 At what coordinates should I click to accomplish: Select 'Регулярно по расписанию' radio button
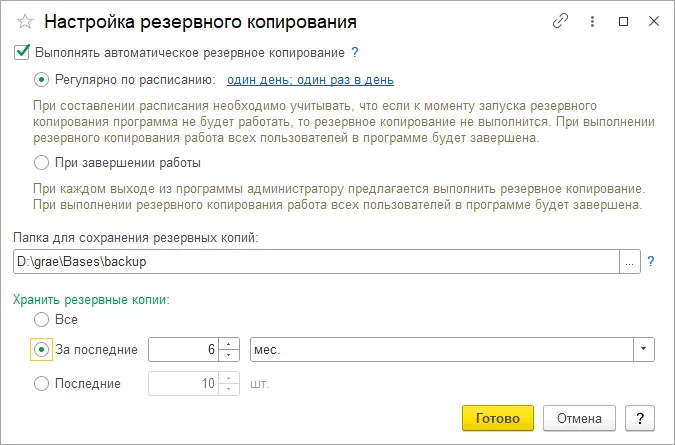click(x=41, y=80)
